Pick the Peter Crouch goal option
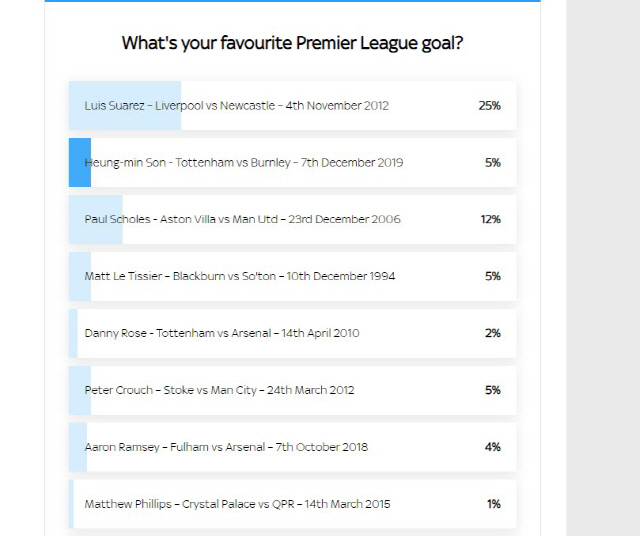Viewport: 640px width, 536px height. pyautogui.click(x=292, y=390)
